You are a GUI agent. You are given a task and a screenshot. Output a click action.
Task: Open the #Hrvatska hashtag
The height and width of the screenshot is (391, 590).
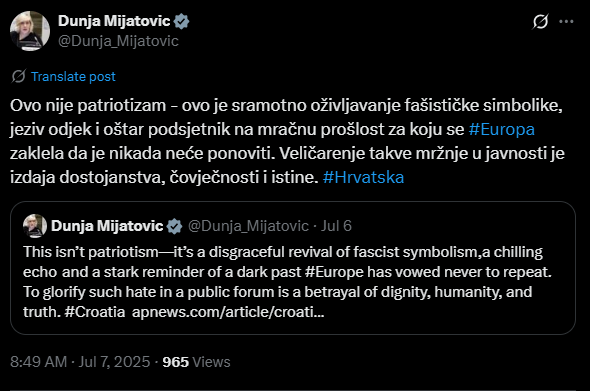coord(363,177)
